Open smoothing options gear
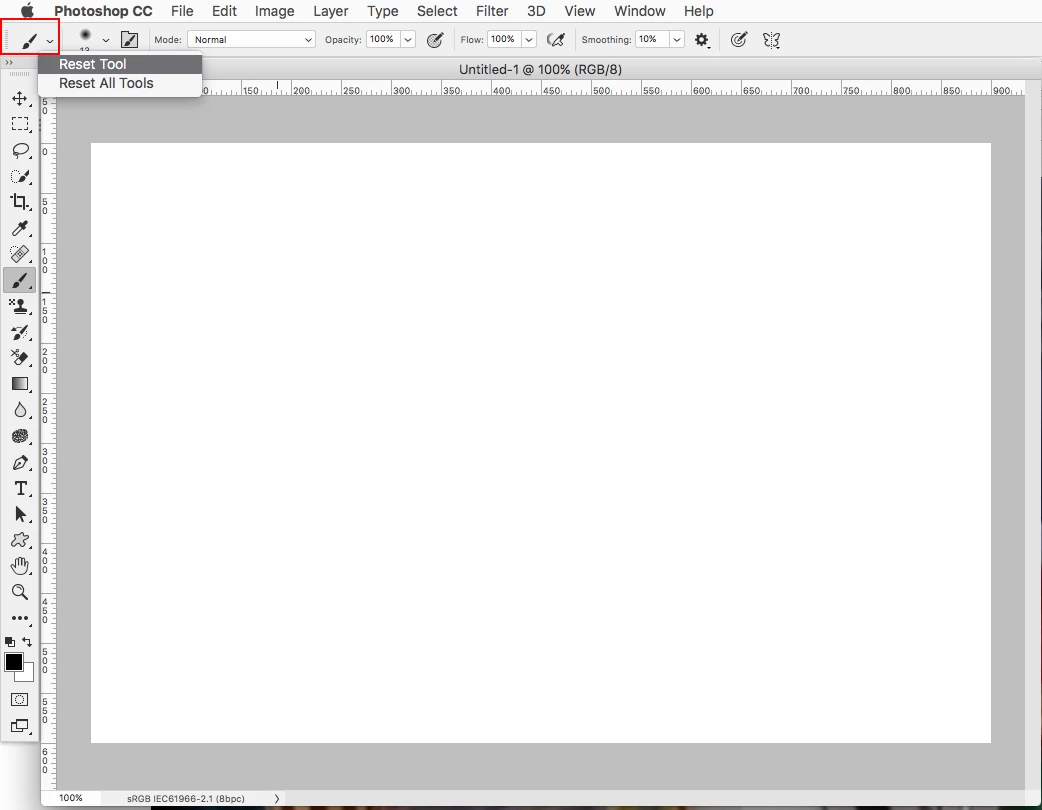This screenshot has height=810, width=1042. pos(702,40)
